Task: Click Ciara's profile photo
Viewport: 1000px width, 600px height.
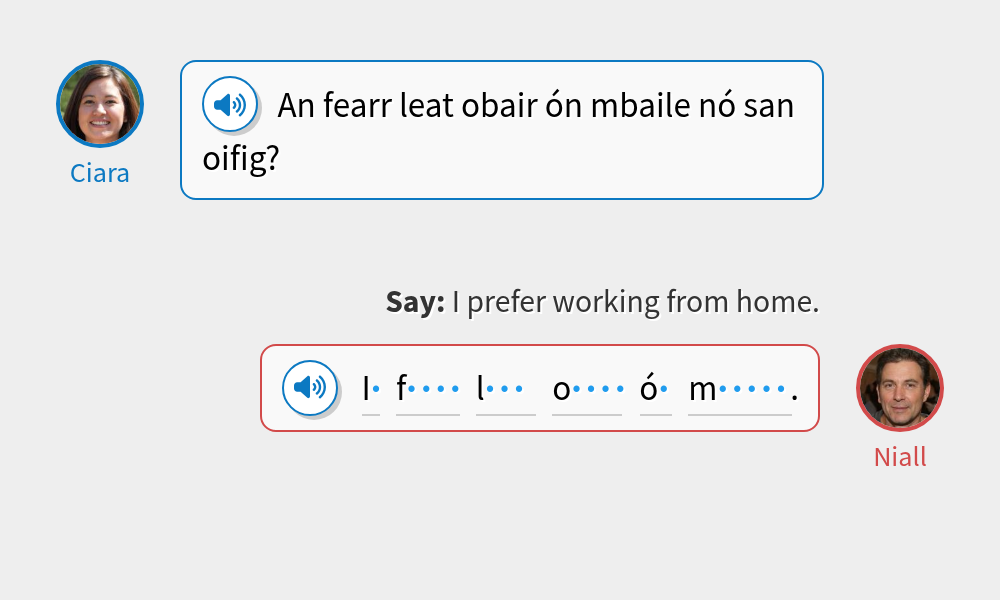Action: coord(100,103)
